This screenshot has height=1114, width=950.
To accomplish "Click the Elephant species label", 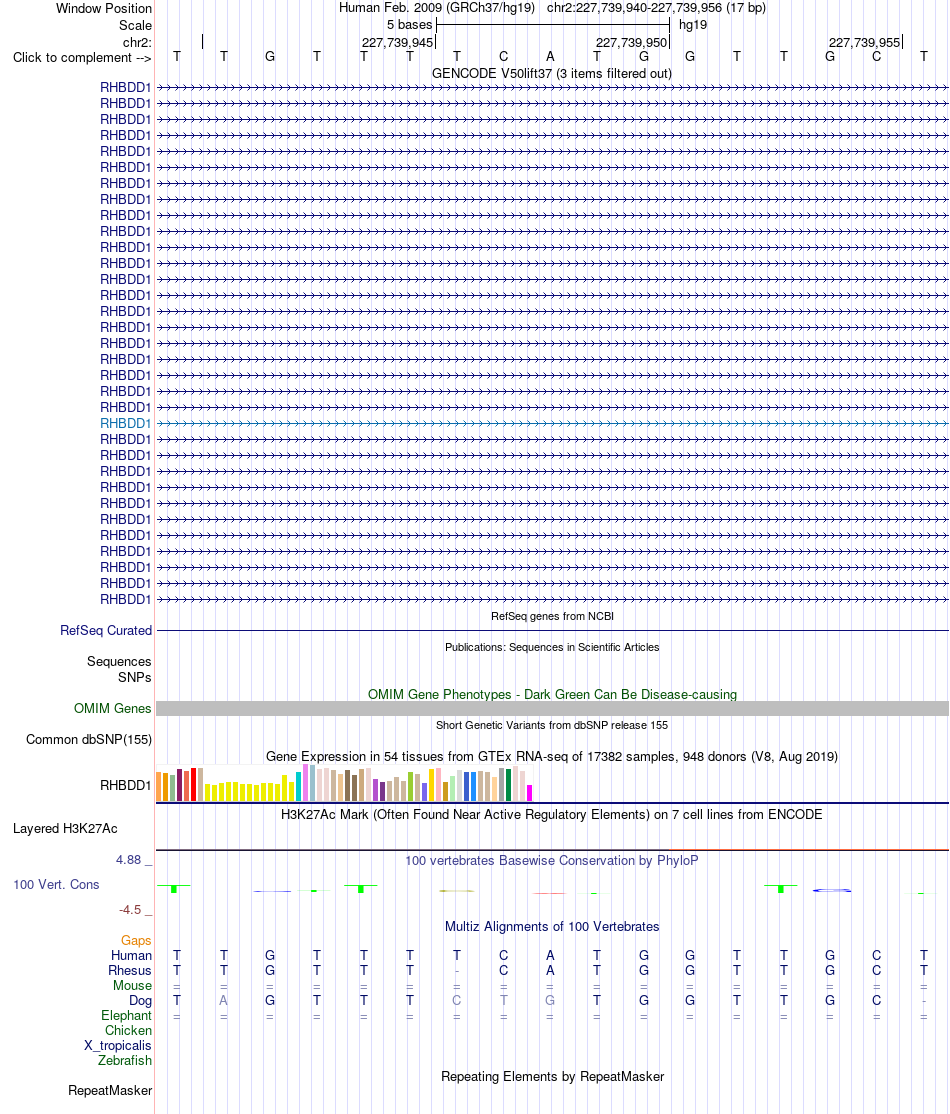I will click(x=126, y=1015).
